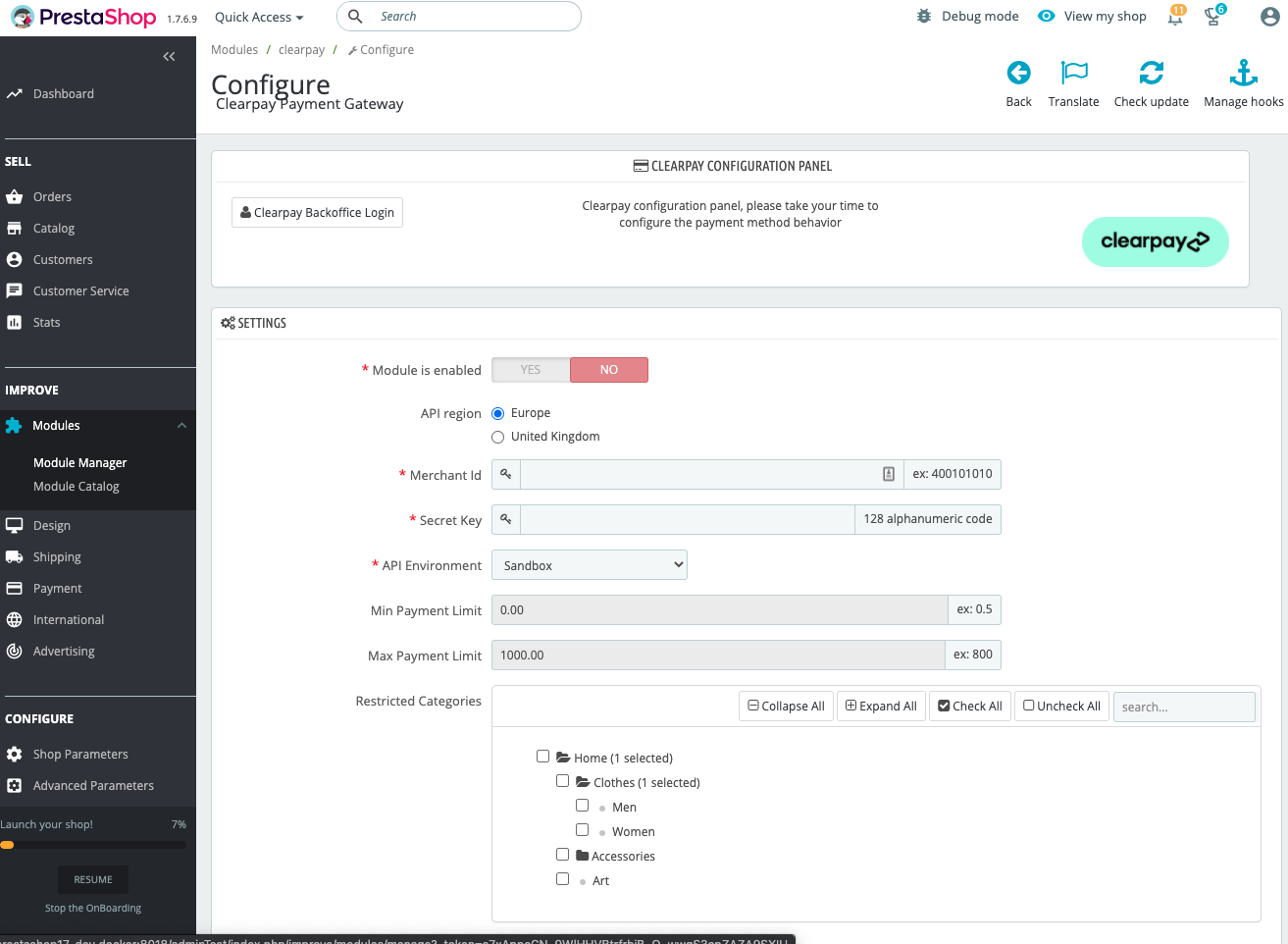Click Uncheck All categories button
The height and width of the screenshot is (944, 1288).
tap(1061, 707)
